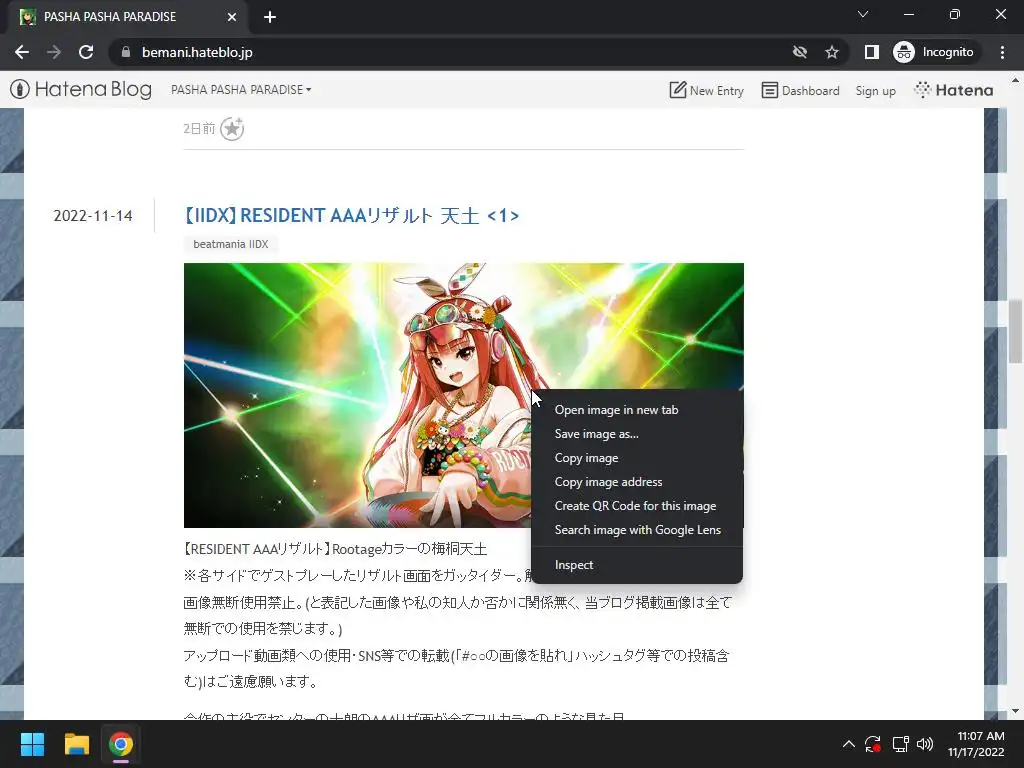This screenshot has width=1024, height=768.
Task: Open the network tray icon
Action: coord(901,744)
